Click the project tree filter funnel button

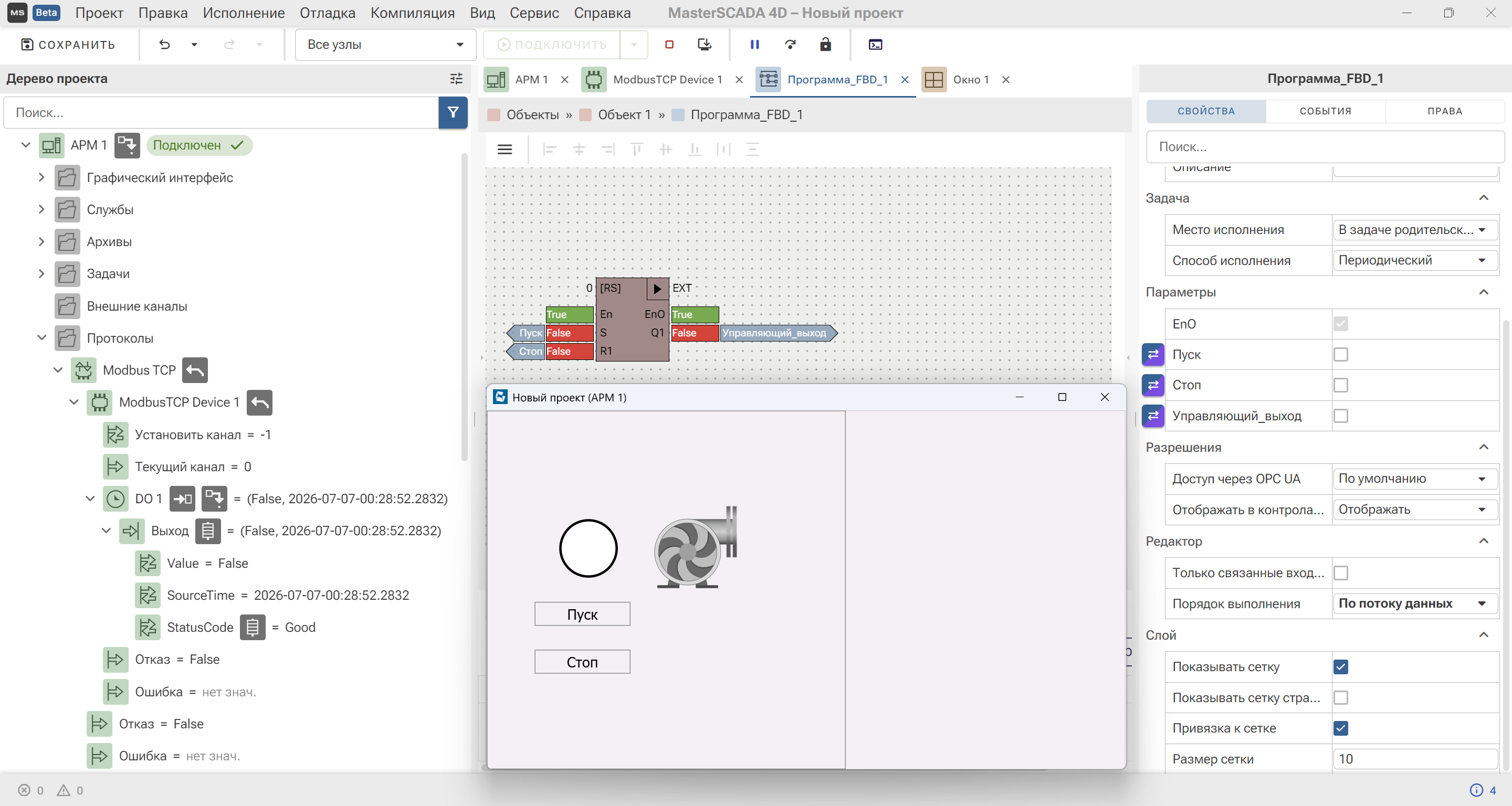click(453, 113)
